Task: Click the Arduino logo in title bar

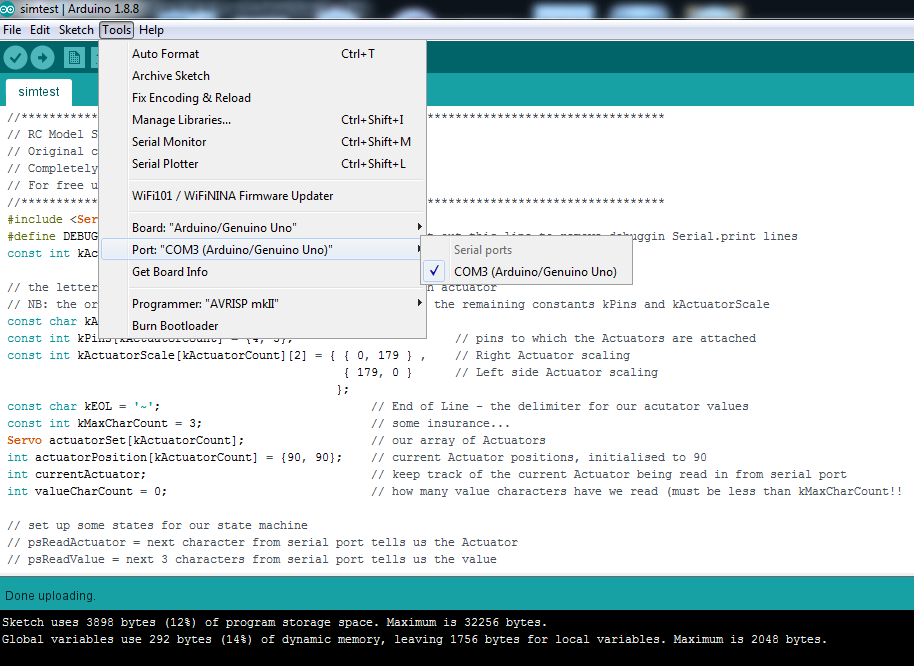Action: click(9, 9)
